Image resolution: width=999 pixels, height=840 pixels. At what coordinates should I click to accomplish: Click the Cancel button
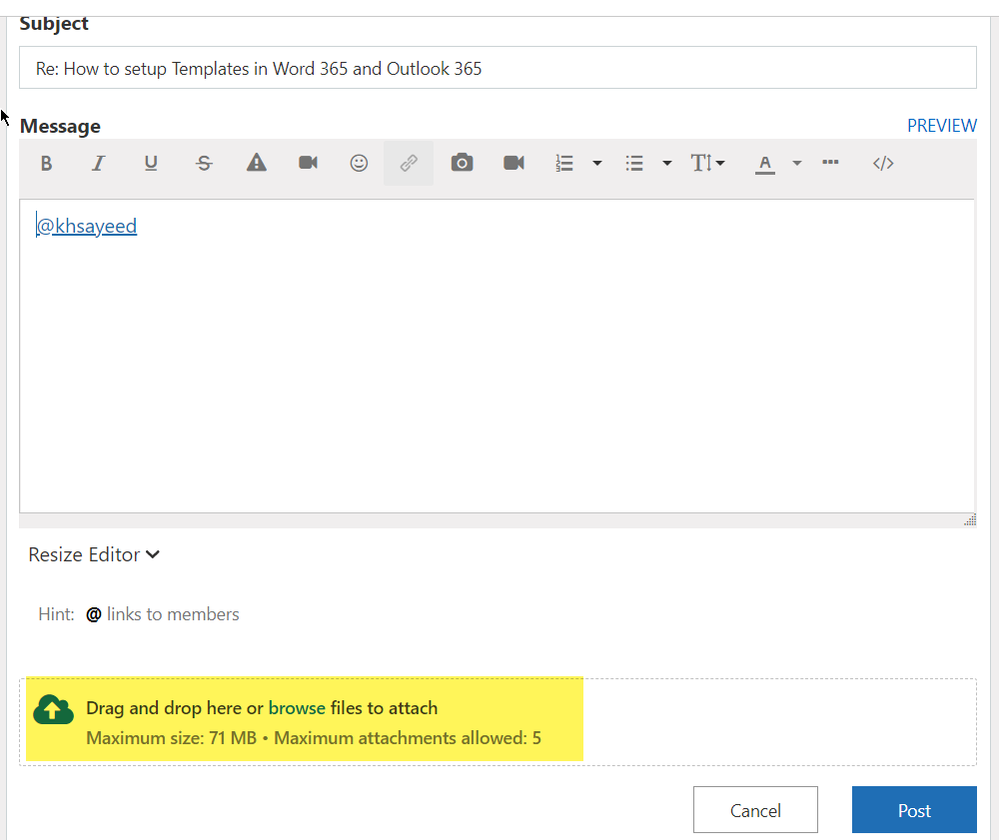pos(755,809)
